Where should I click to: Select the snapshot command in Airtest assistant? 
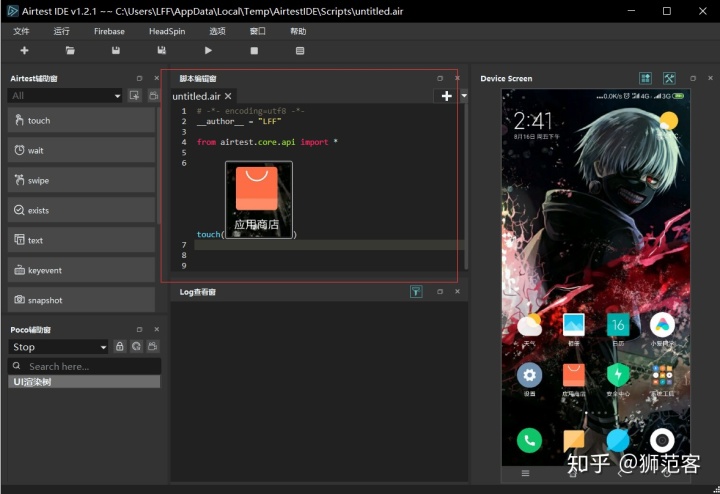pos(81,300)
